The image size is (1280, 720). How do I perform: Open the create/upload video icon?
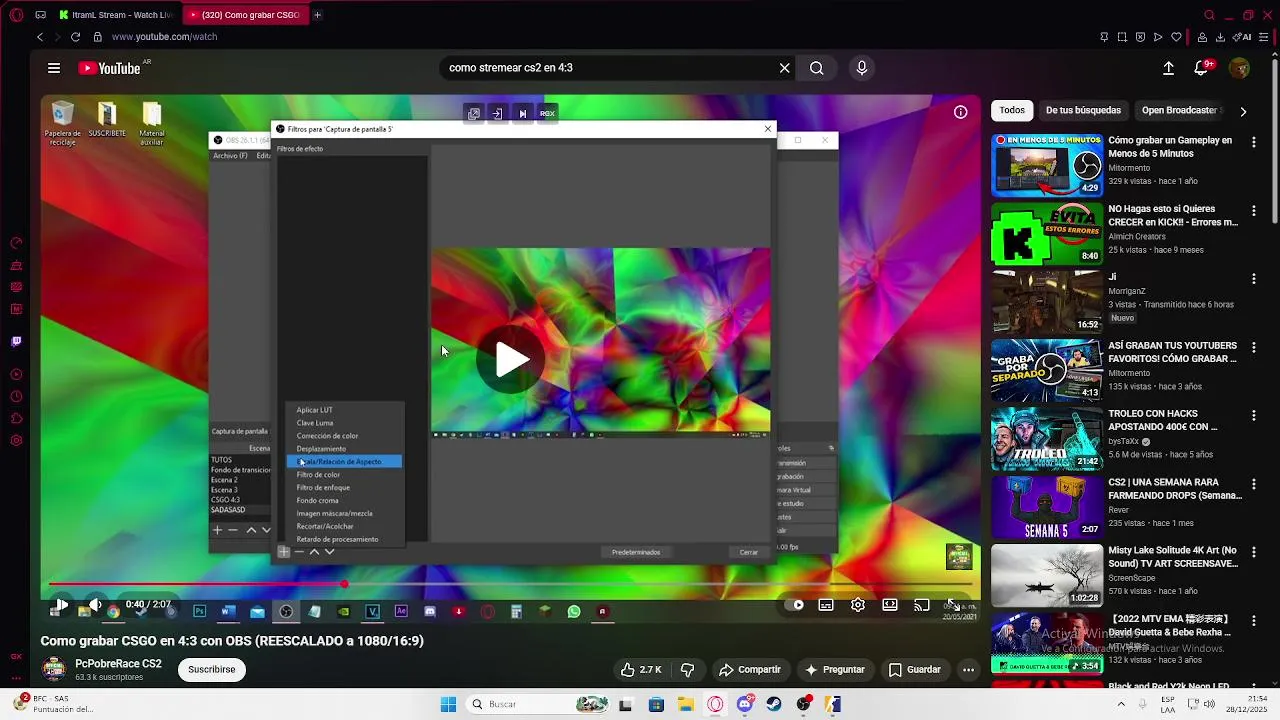(1168, 68)
